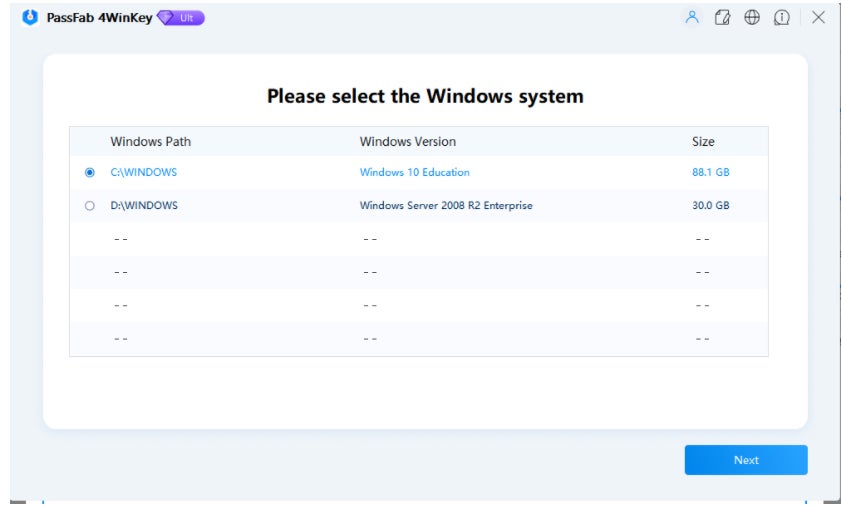Screen dimensions: 842x507
Task: Click Windows Server 2008 R2 Enterprise cell
Action: coord(446,206)
